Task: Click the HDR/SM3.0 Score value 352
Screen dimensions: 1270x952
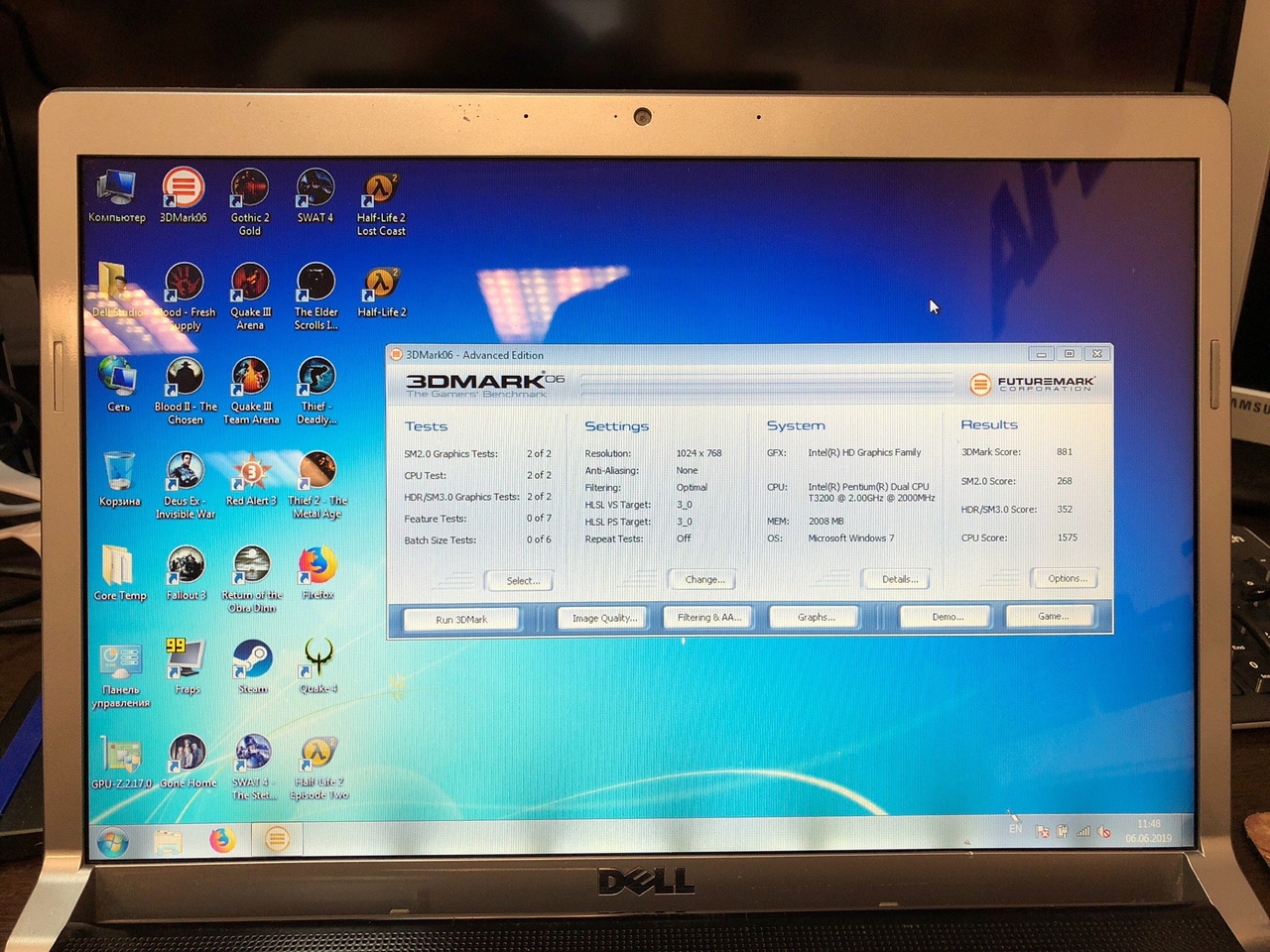Action: (1065, 509)
